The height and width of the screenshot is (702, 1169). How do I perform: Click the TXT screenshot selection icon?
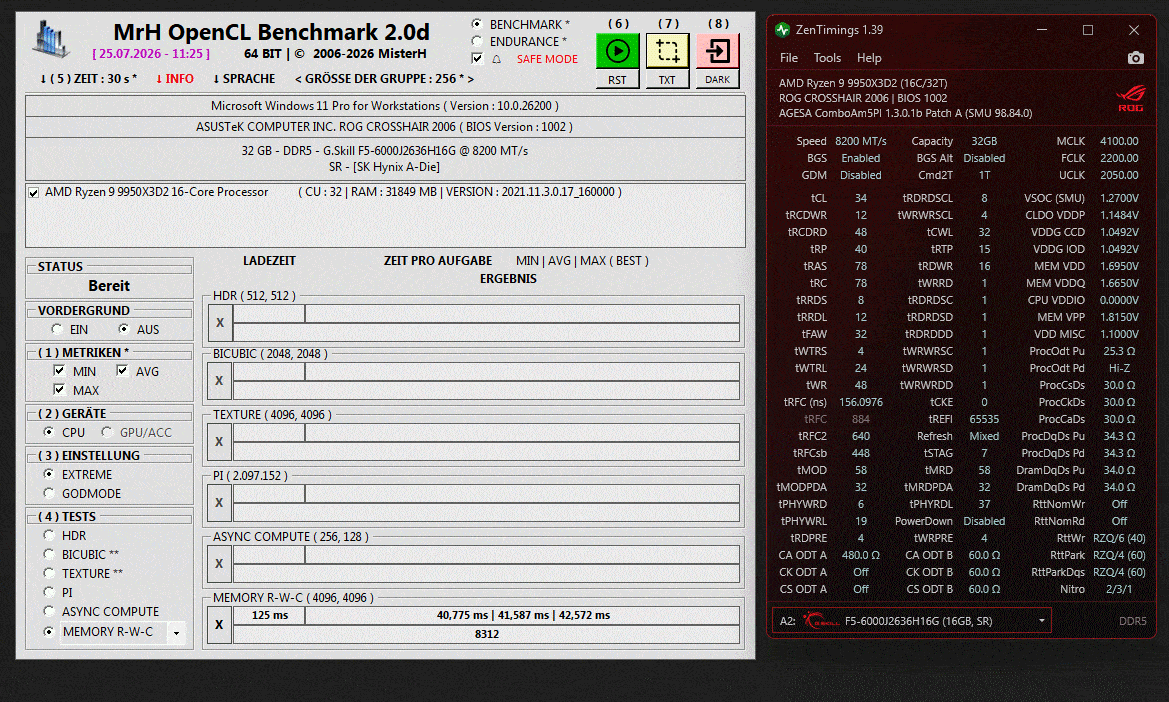[667, 51]
